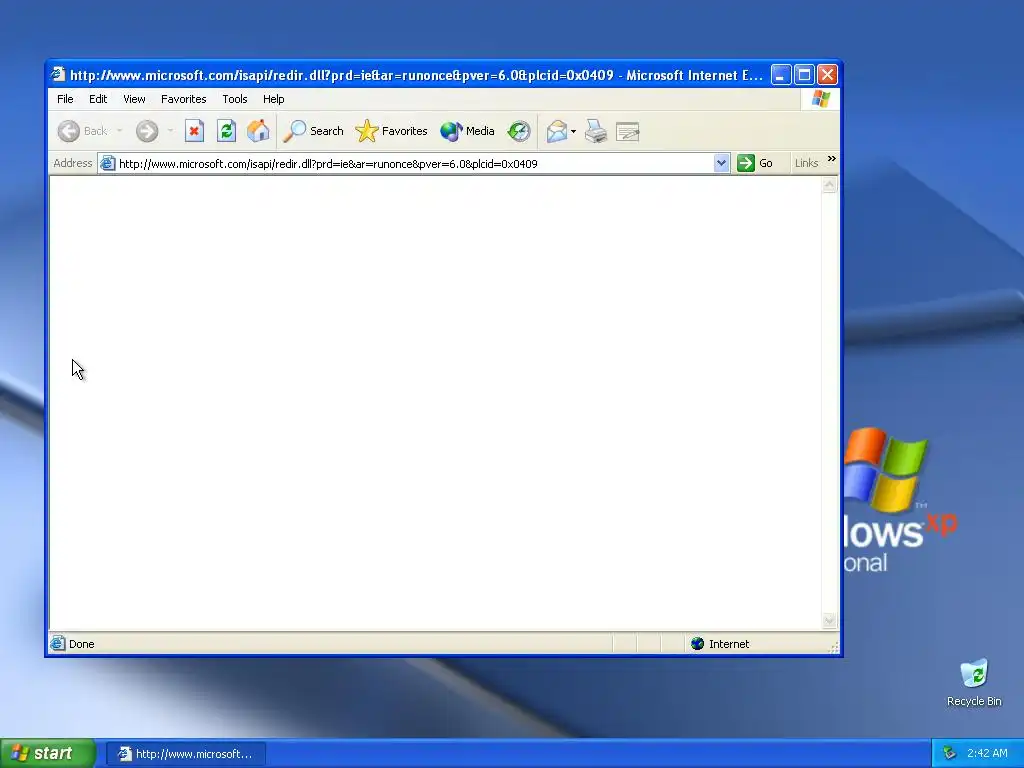
Task: Stop loading the page with red X
Action: [194, 131]
